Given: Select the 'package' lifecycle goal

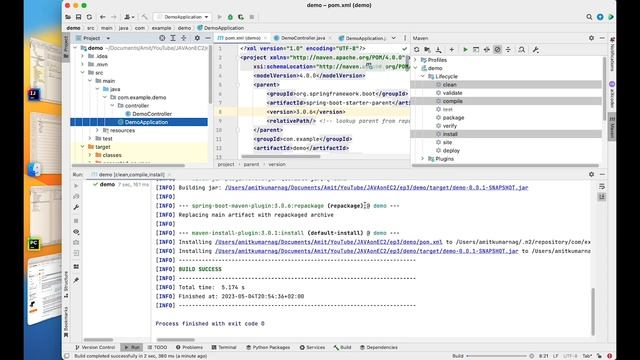Looking at the screenshot, I should (x=453, y=118).
